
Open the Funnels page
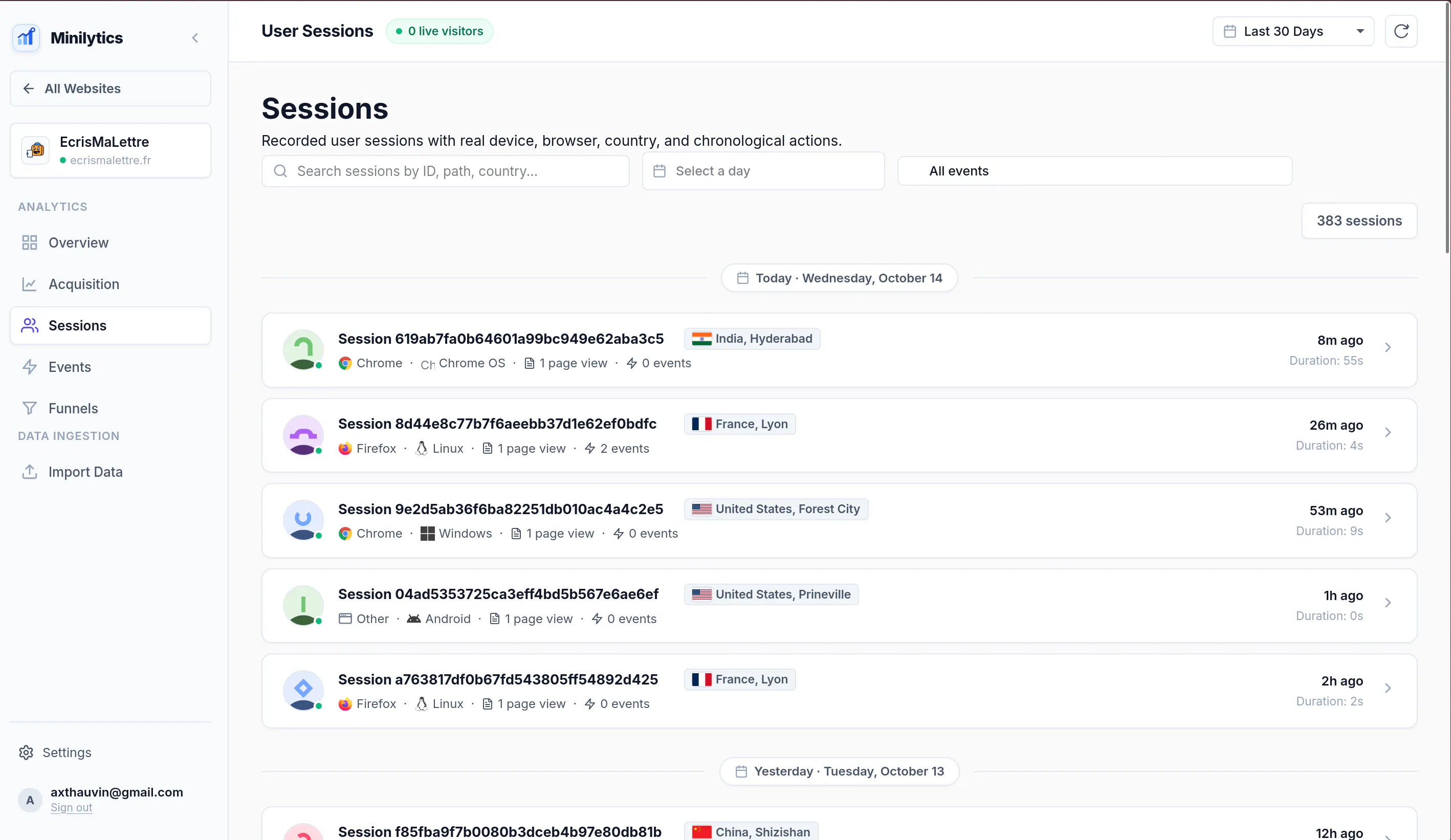coord(111,408)
